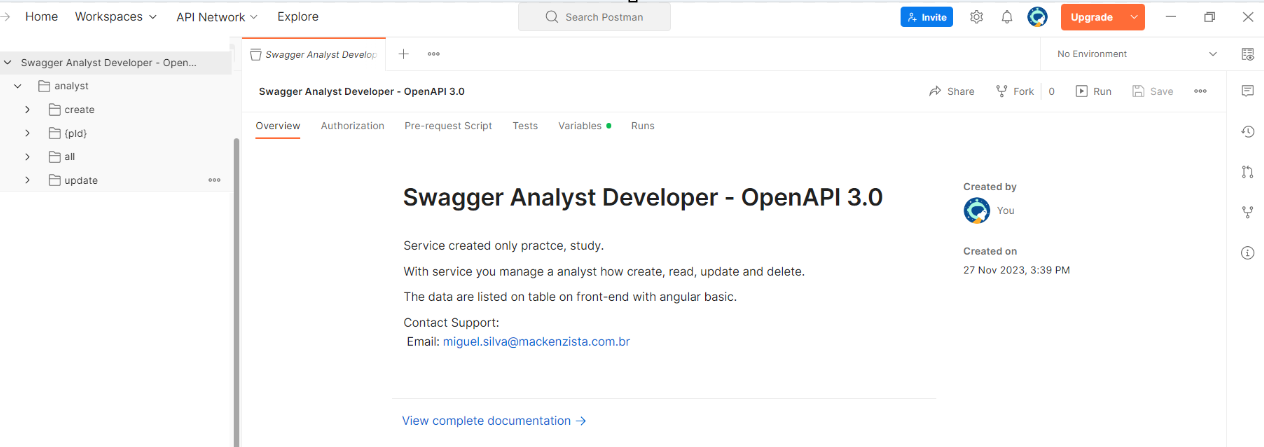Open more actions ellipsis beside Save

[1200, 91]
